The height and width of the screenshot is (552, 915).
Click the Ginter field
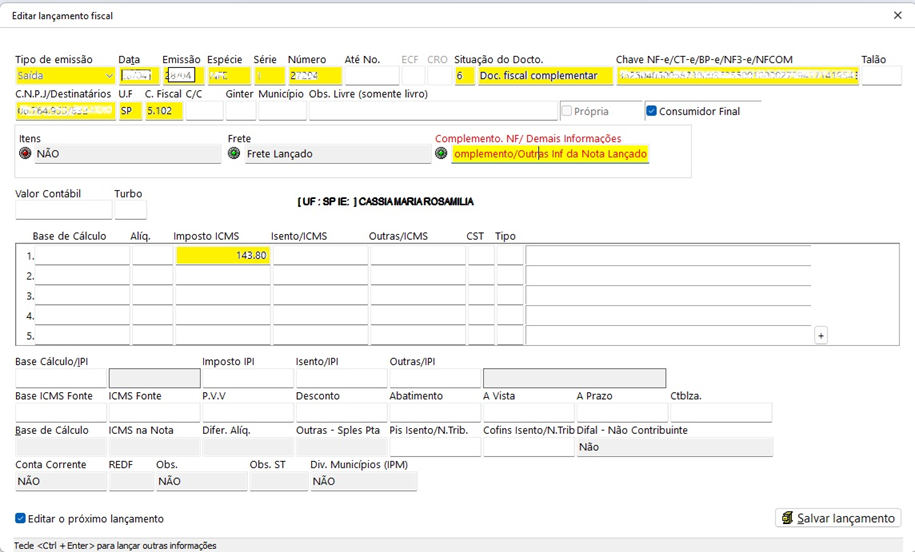tap(241, 111)
